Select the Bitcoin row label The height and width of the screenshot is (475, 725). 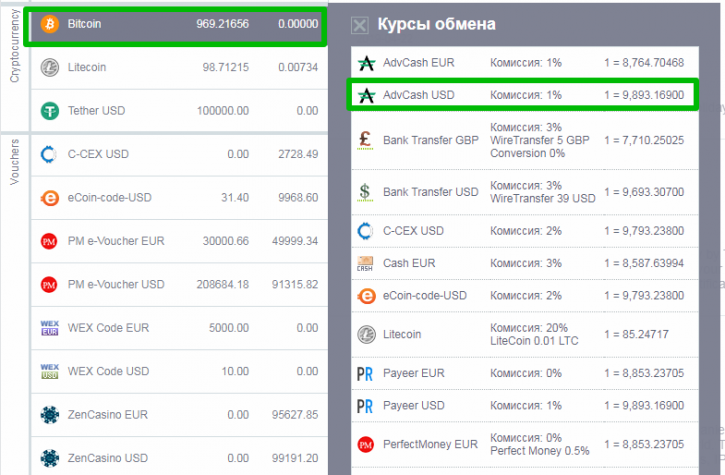(x=84, y=24)
